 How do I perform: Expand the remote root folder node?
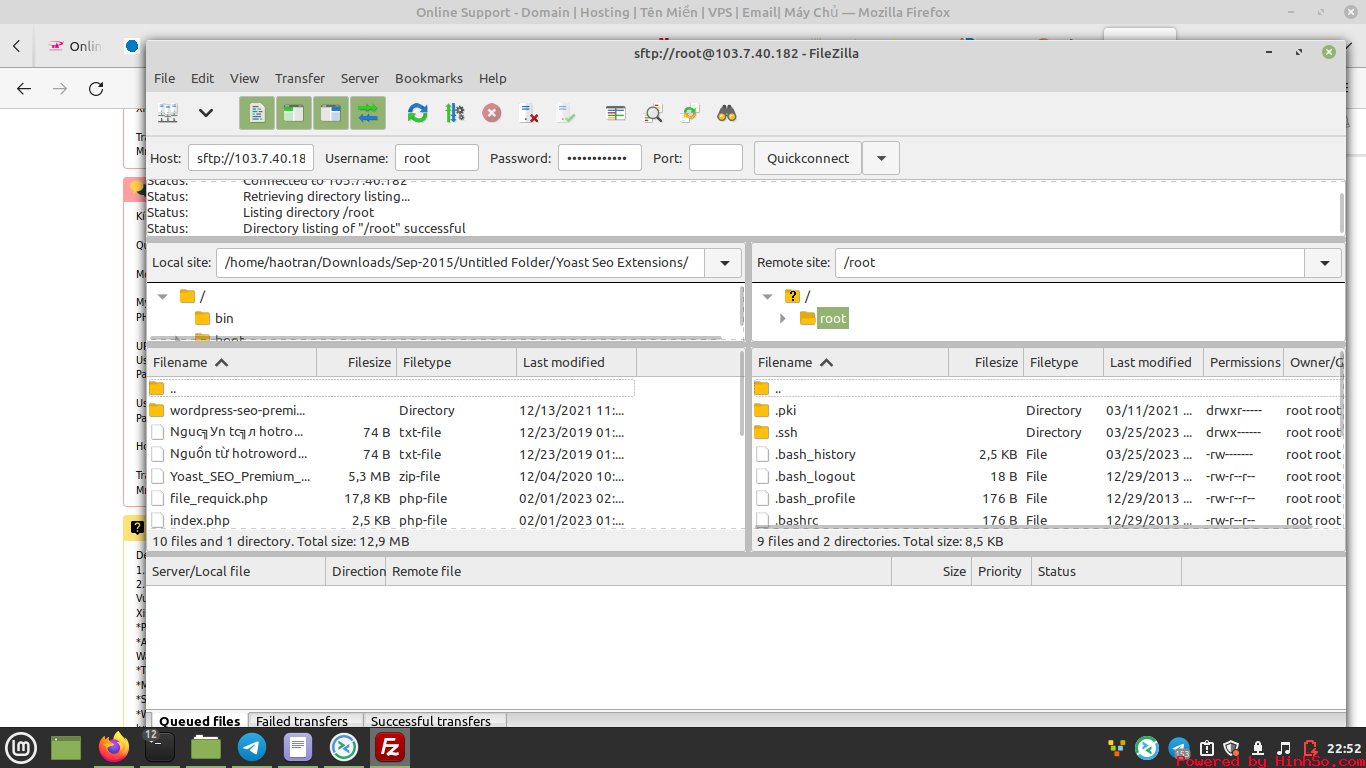click(x=783, y=318)
